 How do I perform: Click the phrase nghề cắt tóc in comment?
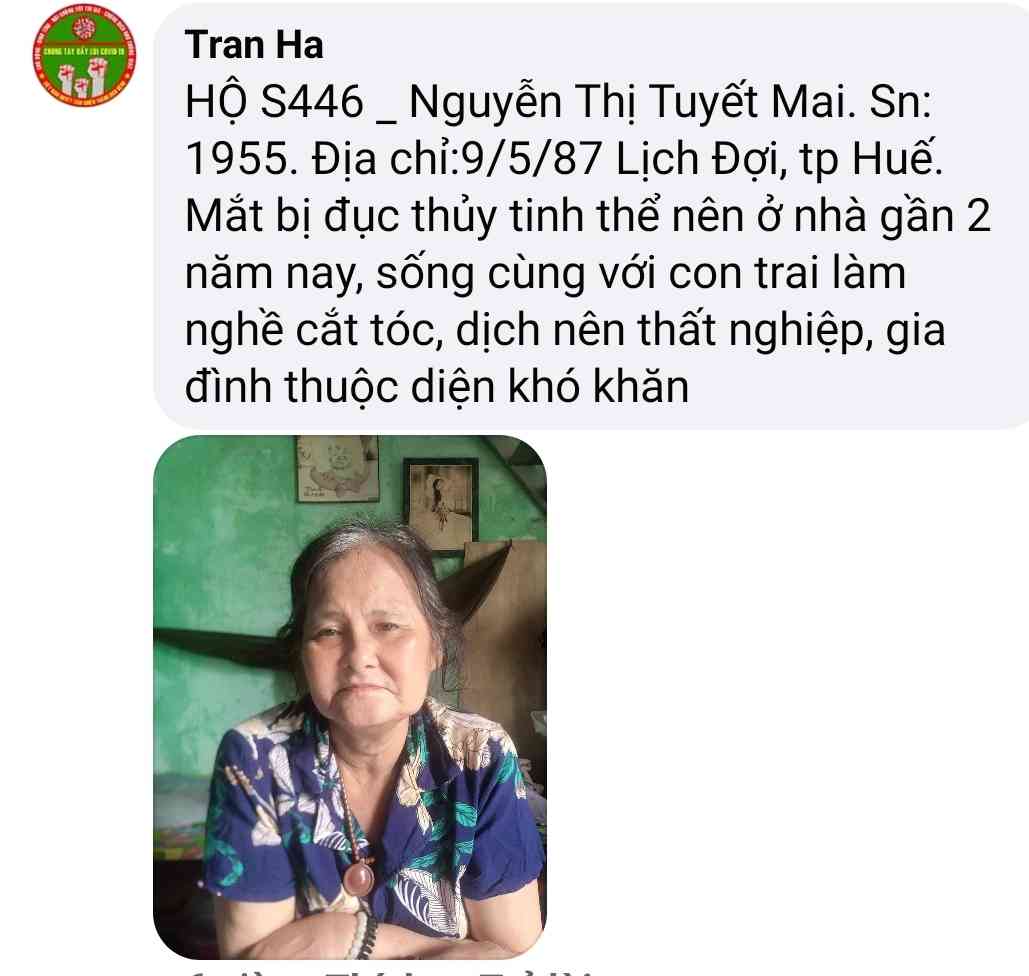(x=311, y=330)
